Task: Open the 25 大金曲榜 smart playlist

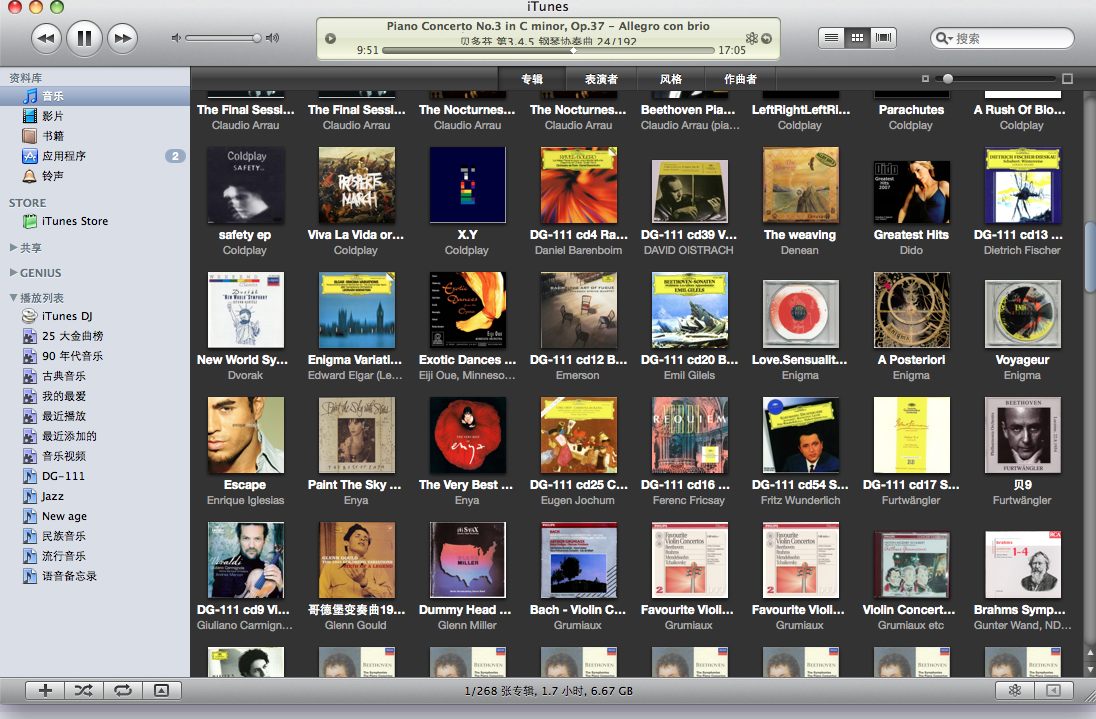Action: tap(94, 336)
